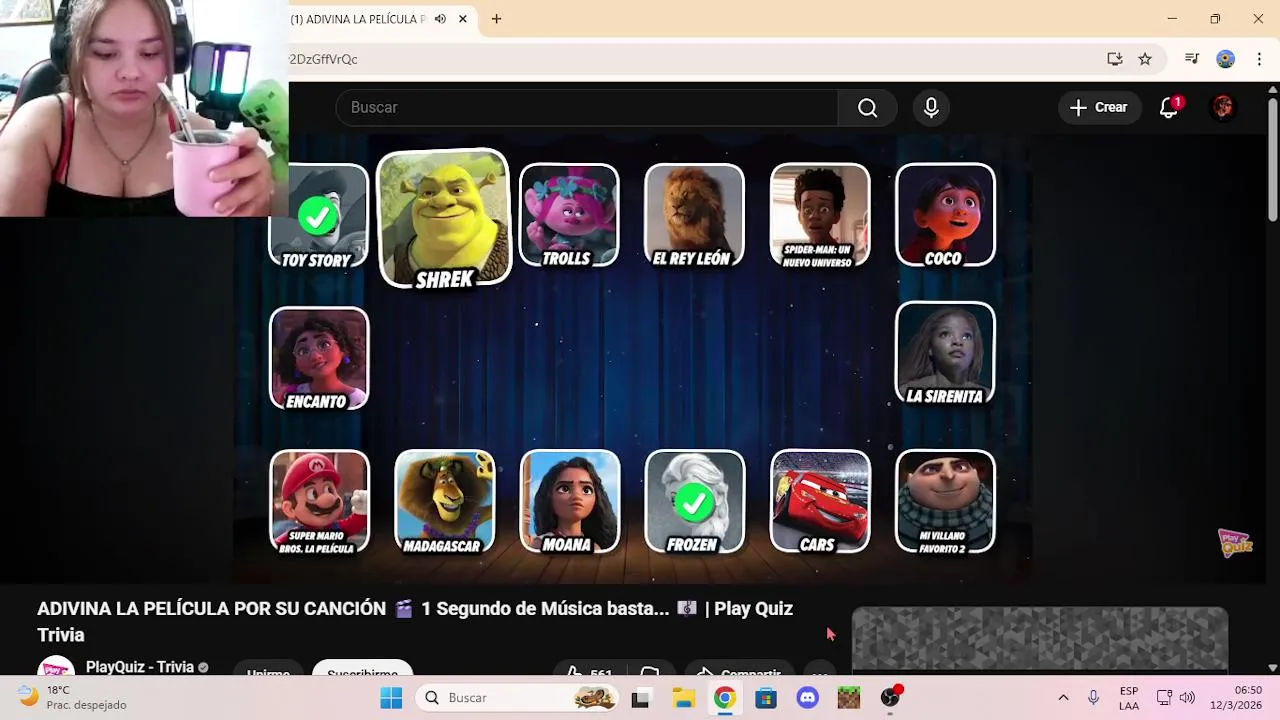Click the Cars movie card
This screenshot has width=1280, height=720.
820,501
